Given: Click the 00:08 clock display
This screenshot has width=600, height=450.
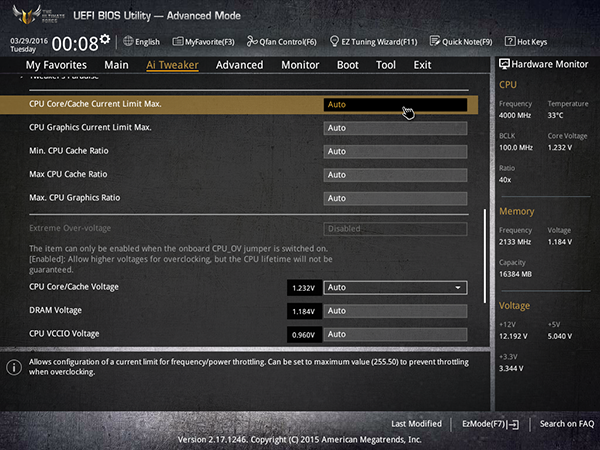Looking at the screenshot, I should (x=75, y=44).
